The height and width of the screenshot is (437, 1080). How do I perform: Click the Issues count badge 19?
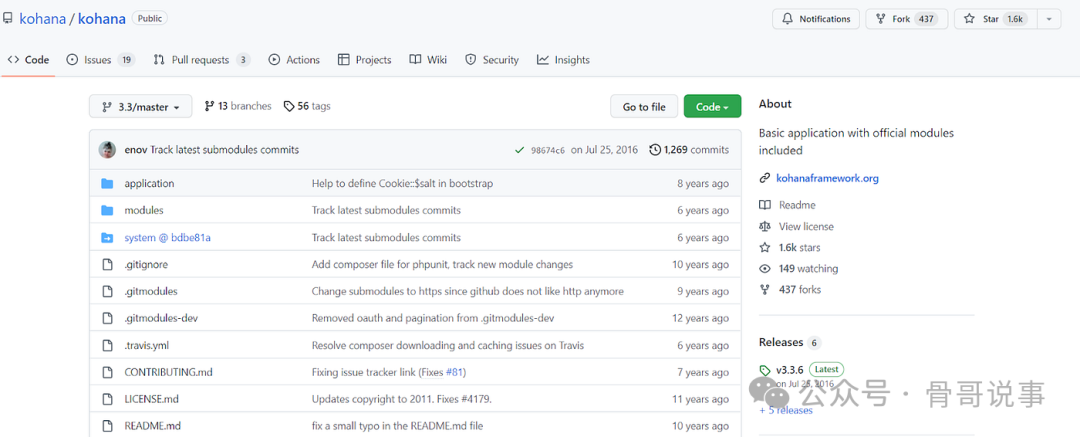pos(125,60)
